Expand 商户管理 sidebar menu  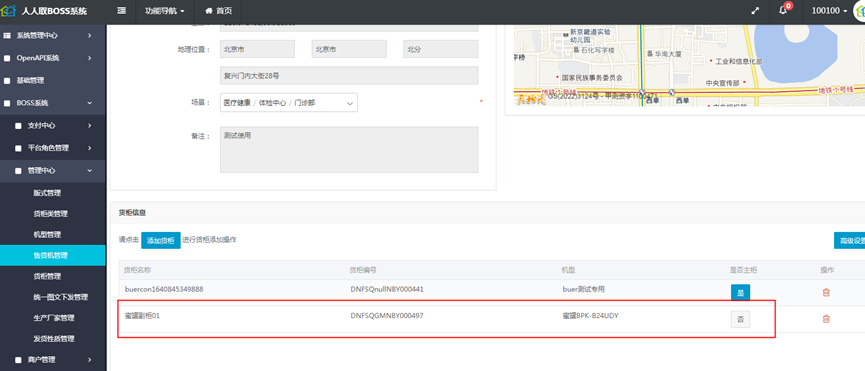click(x=52, y=360)
